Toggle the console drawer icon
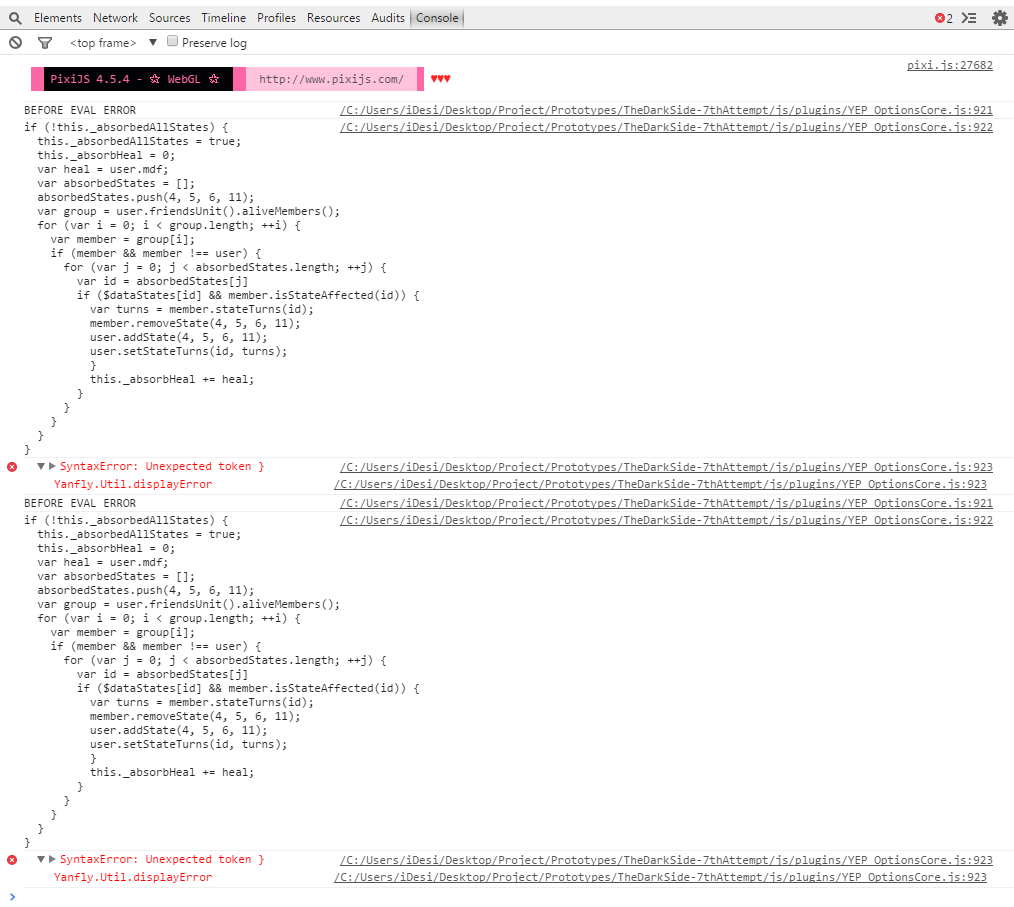1014x907 pixels. [969, 18]
